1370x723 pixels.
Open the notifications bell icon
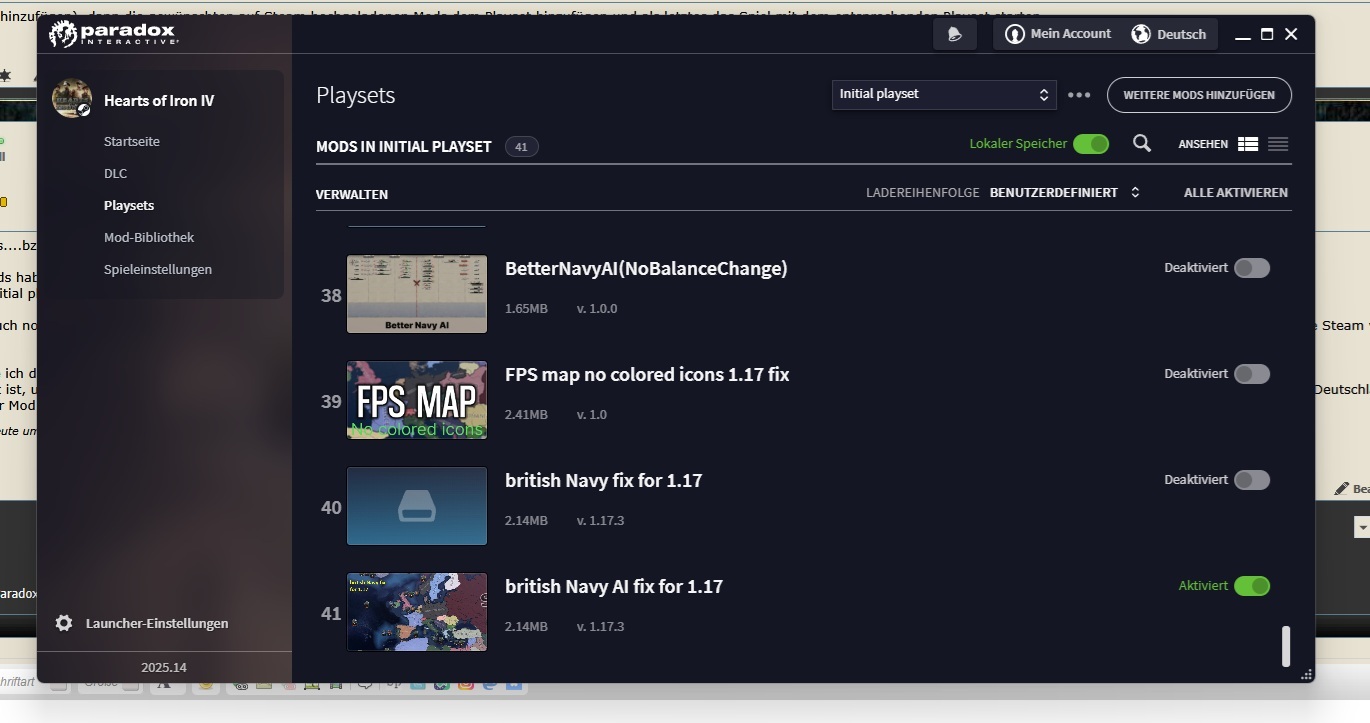point(954,34)
